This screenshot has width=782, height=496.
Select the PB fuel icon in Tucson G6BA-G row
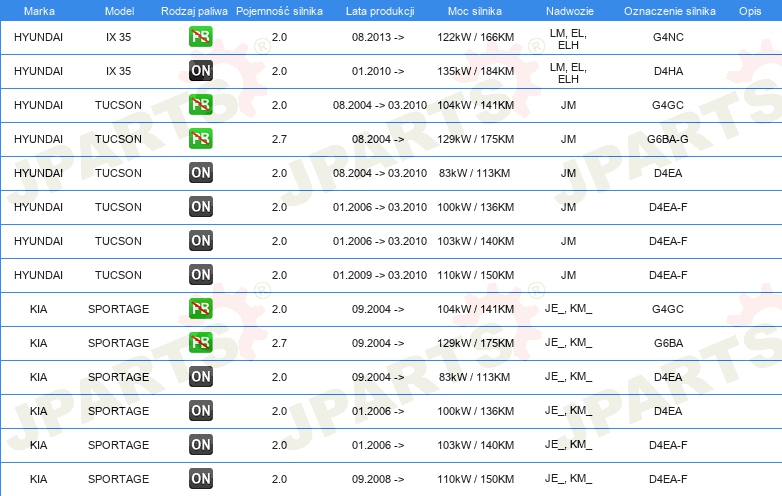coord(200,139)
